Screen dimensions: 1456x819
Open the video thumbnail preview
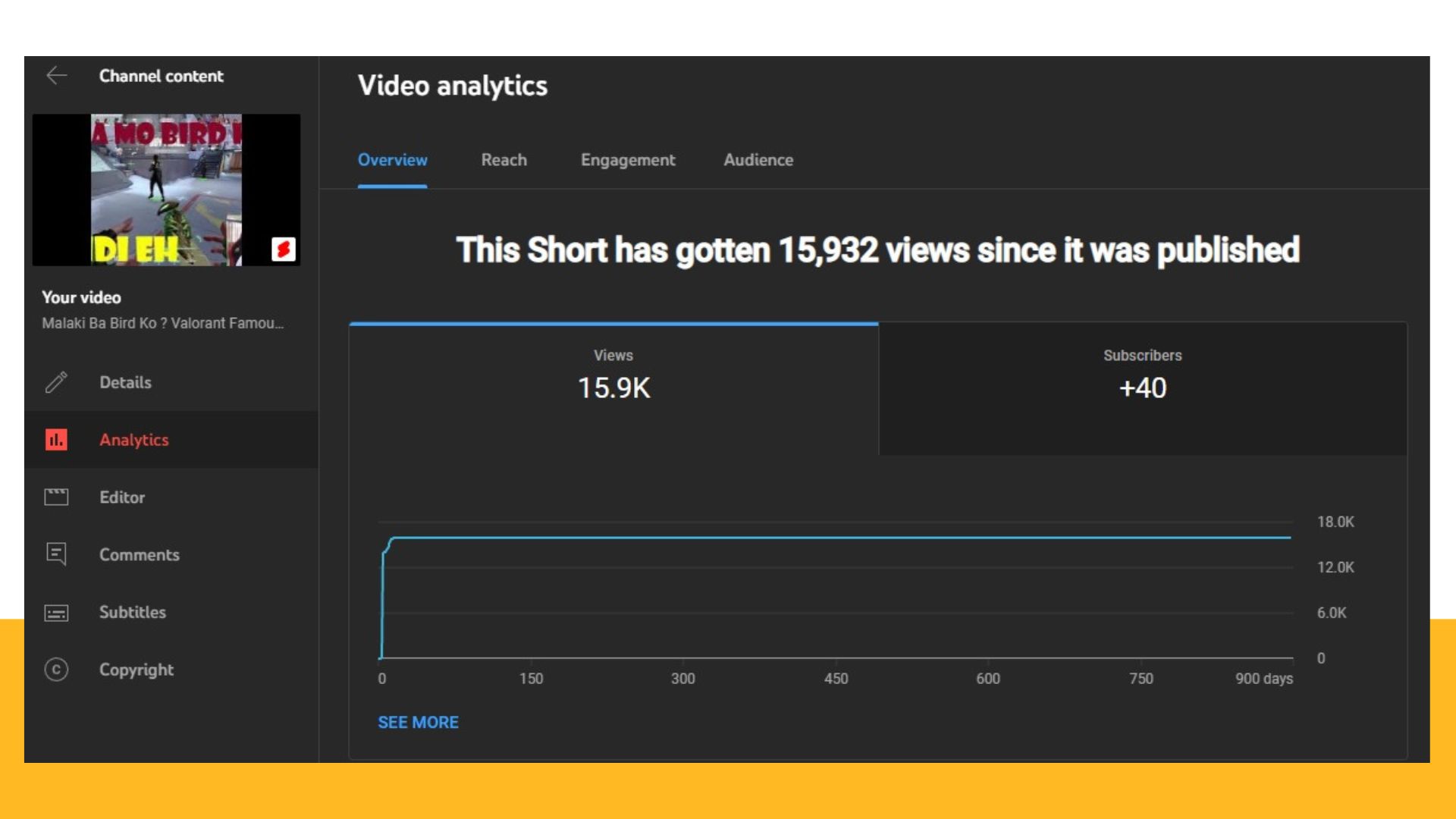point(166,190)
